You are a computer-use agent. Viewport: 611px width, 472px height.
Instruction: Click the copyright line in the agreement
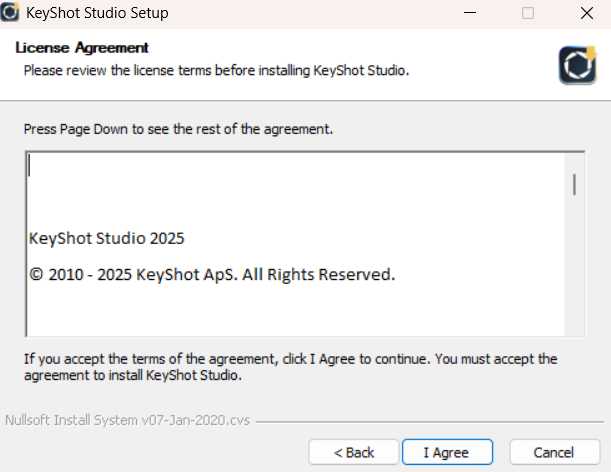pos(212,274)
